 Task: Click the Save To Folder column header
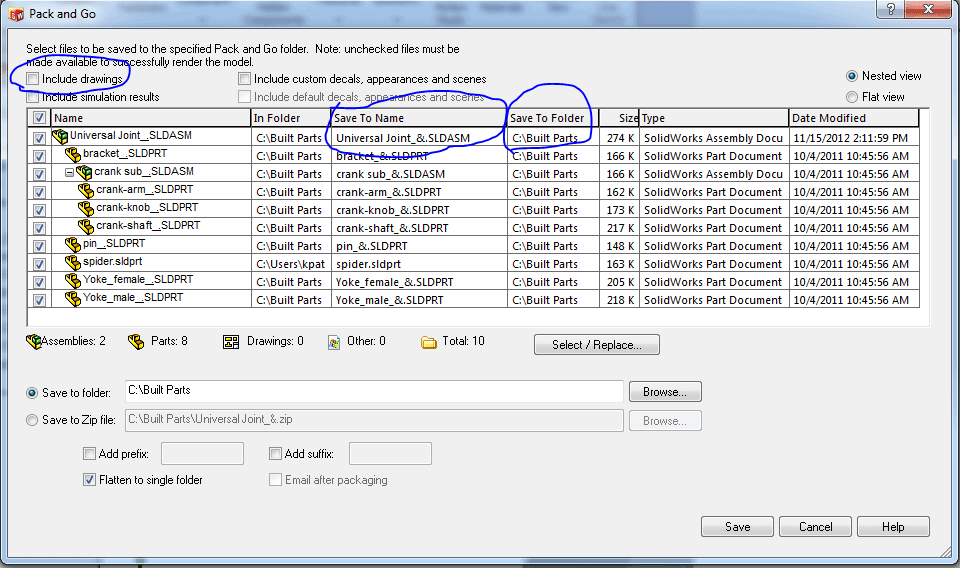[552, 118]
